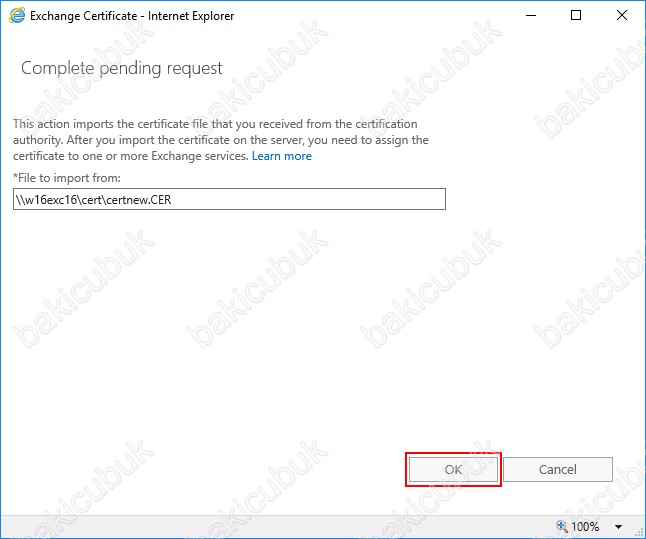Minimize the Exchange Certificate window
Image resolution: width=646 pixels, height=539 pixels.
point(531,16)
